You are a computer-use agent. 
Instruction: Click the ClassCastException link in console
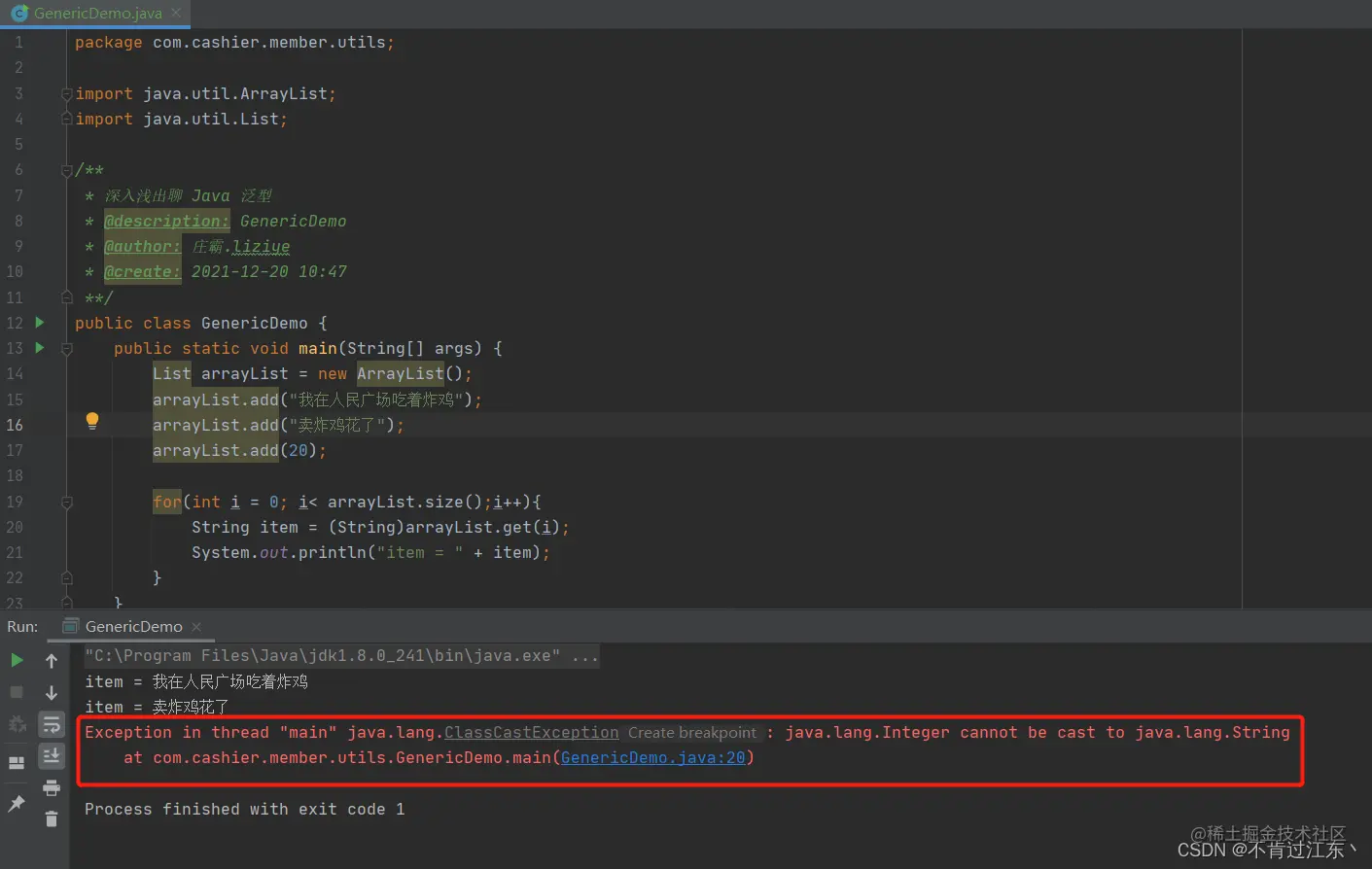pos(531,732)
